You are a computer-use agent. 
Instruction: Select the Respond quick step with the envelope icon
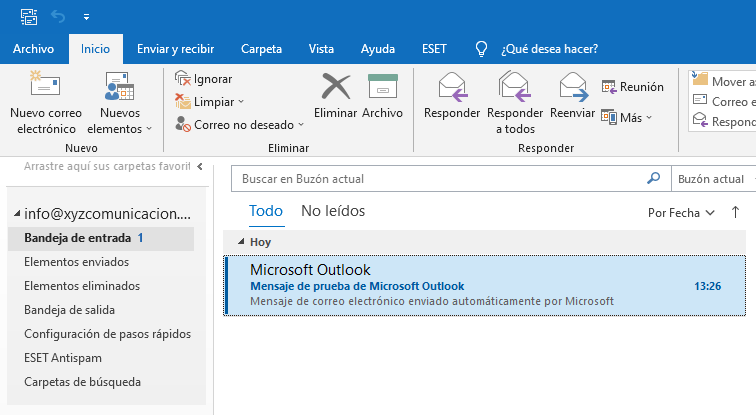pyautogui.click(x=723, y=121)
